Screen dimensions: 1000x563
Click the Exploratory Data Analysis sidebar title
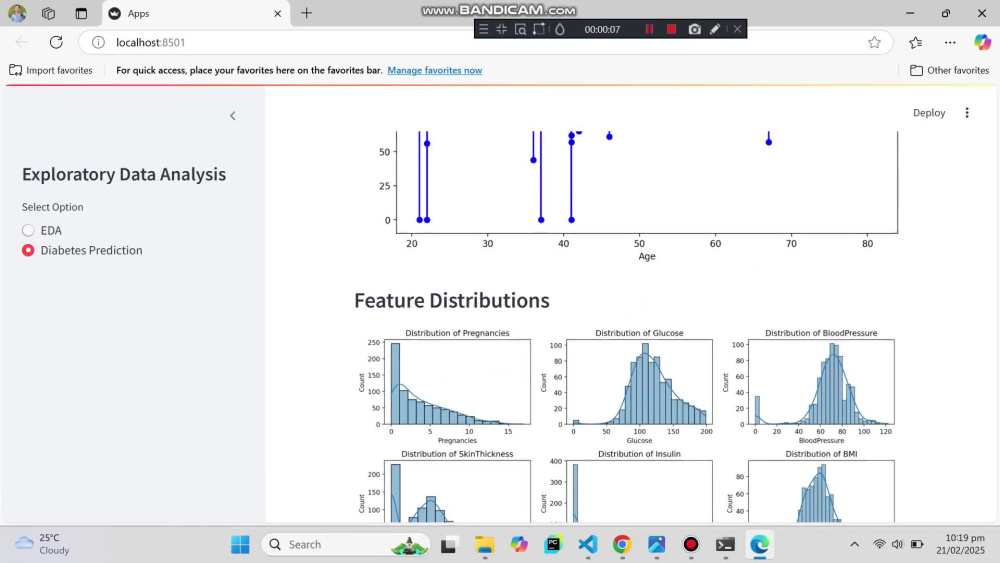124,174
